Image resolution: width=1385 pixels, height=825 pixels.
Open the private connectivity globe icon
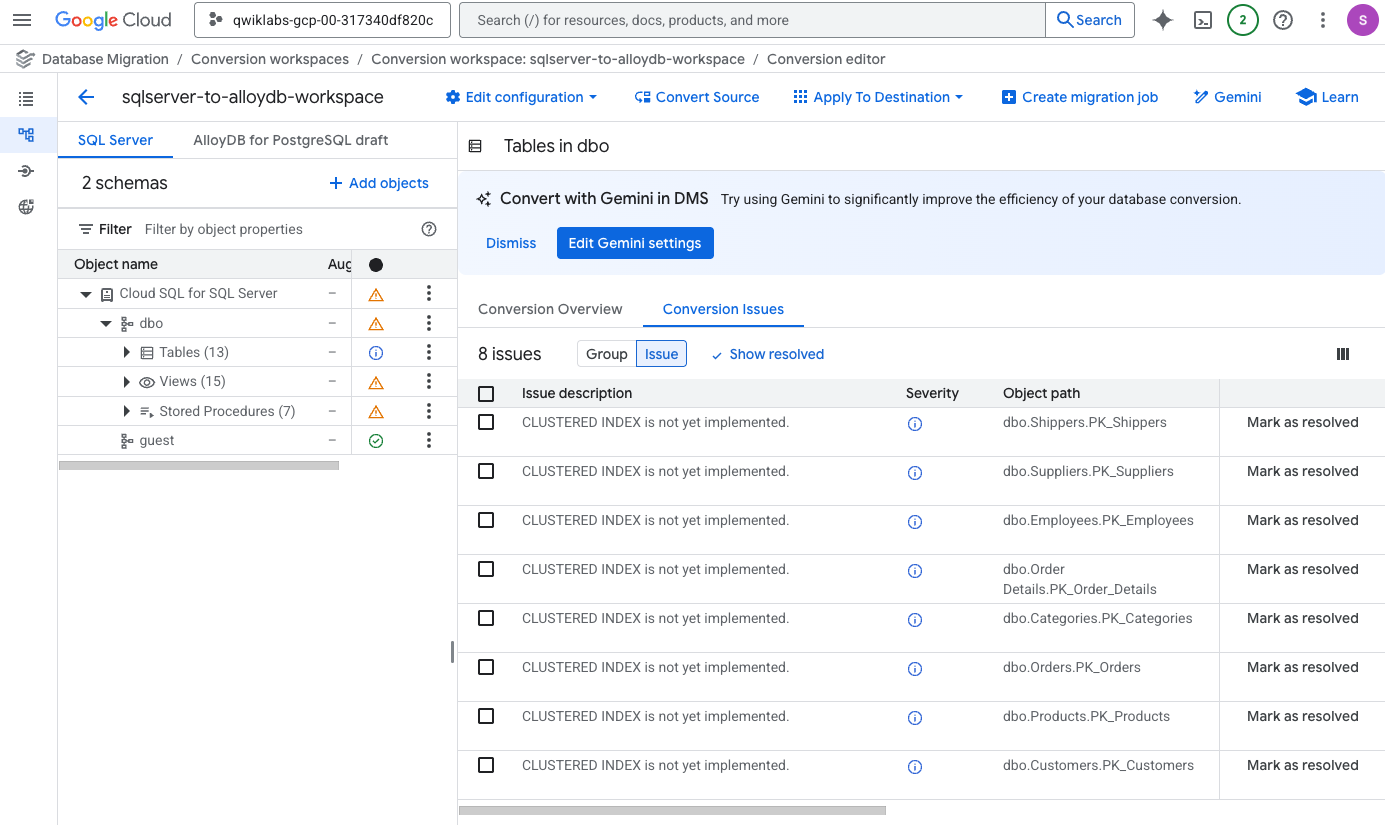(26, 207)
